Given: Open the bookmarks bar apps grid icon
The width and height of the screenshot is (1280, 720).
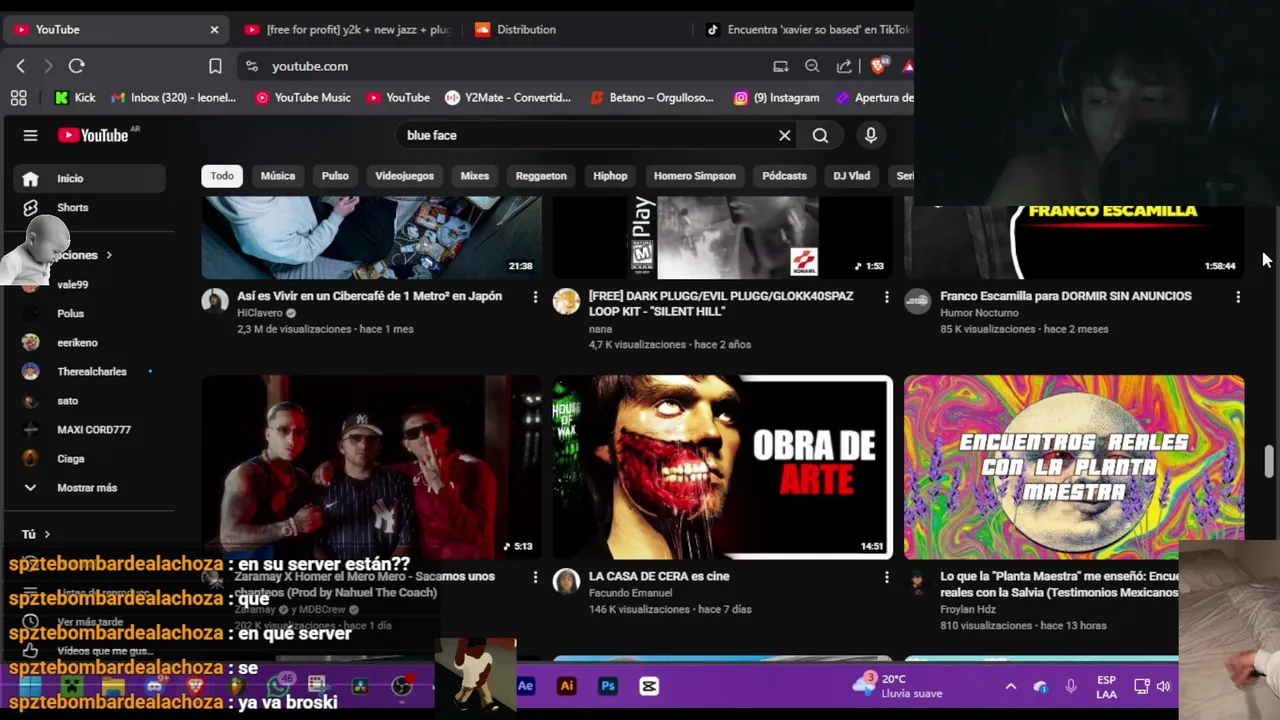Looking at the screenshot, I should (18, 97).
